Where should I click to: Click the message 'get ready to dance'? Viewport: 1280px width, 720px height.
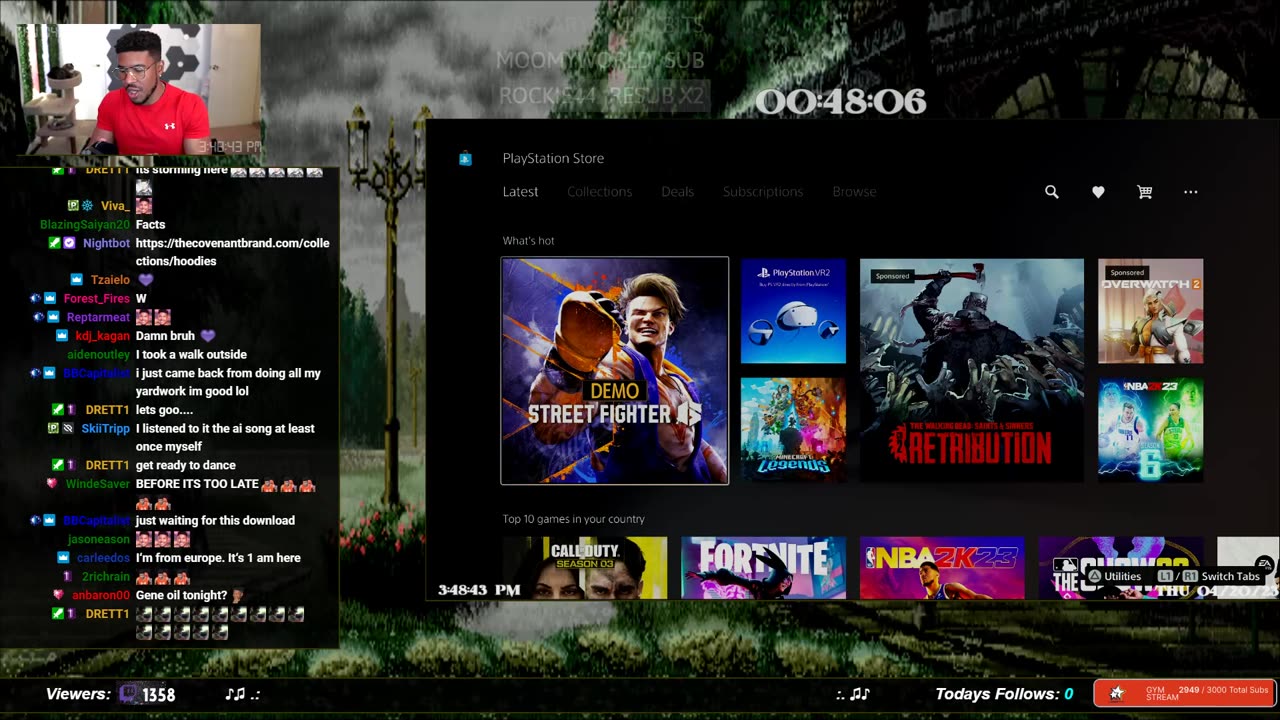pyautogui.click(x=186, y=465)
